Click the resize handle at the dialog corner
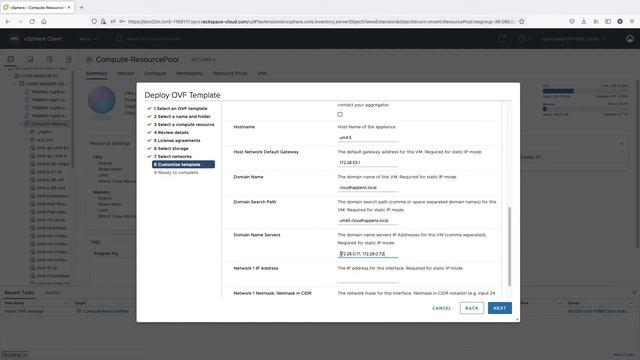 517,319
